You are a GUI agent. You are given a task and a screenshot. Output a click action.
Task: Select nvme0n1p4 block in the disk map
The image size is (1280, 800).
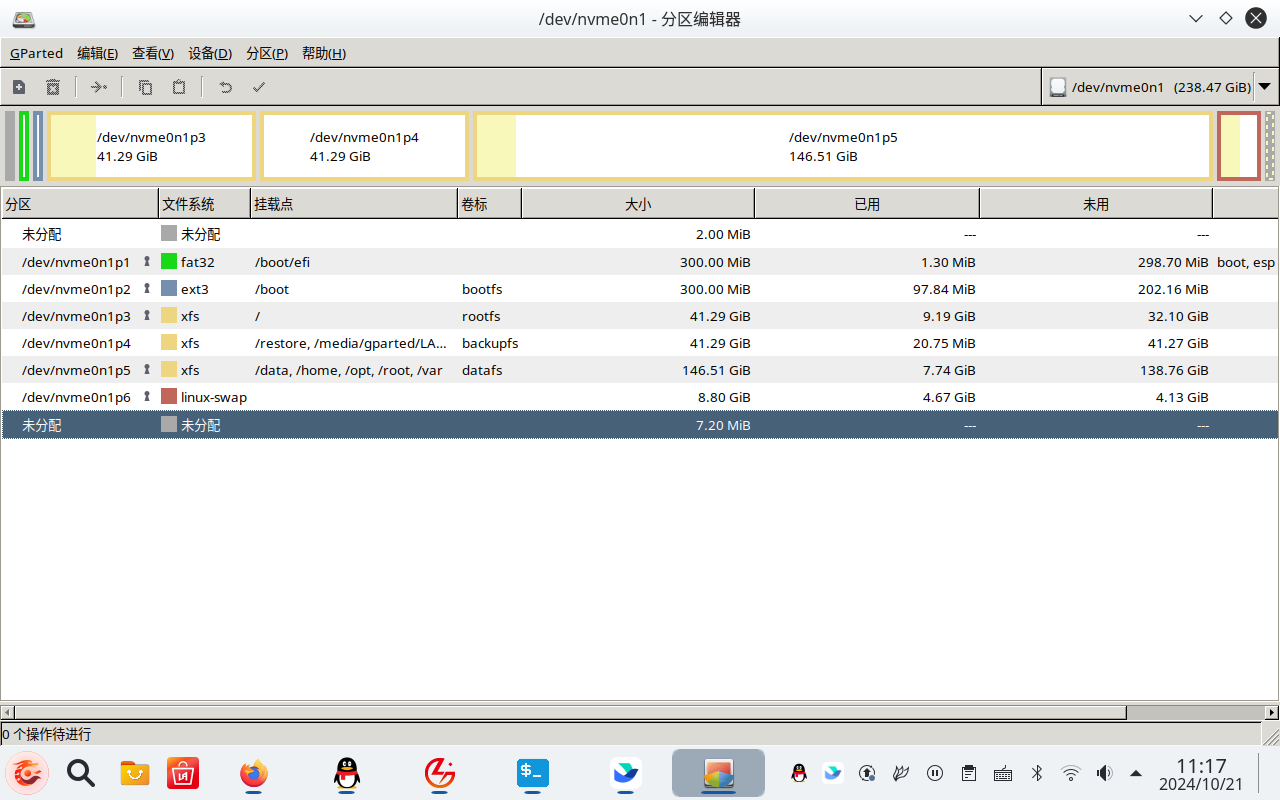[x=364, y=146]
